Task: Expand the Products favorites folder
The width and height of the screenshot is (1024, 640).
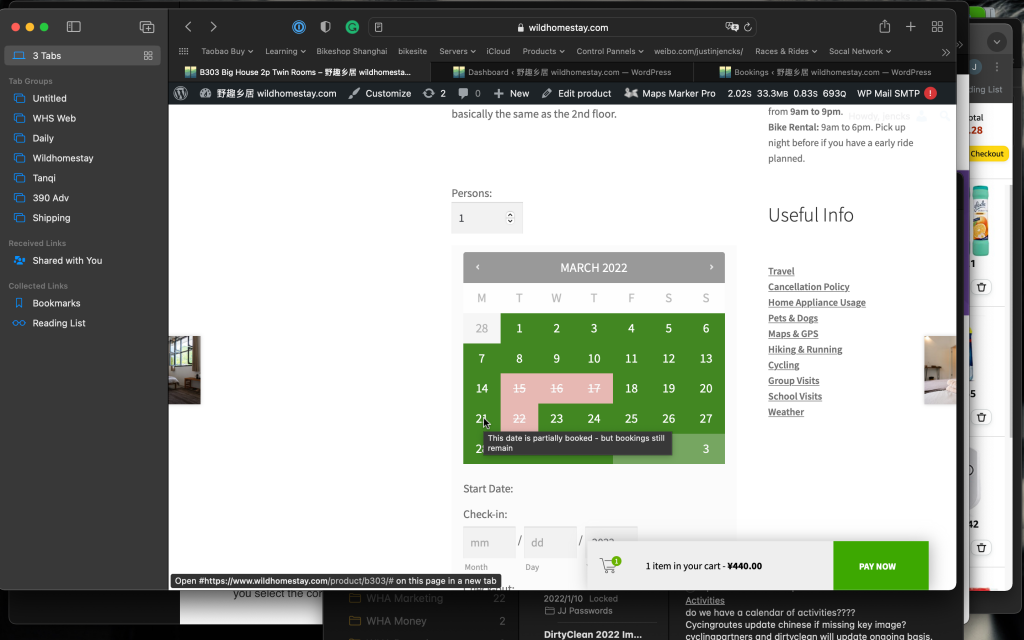Action: [x=543, y=51]
